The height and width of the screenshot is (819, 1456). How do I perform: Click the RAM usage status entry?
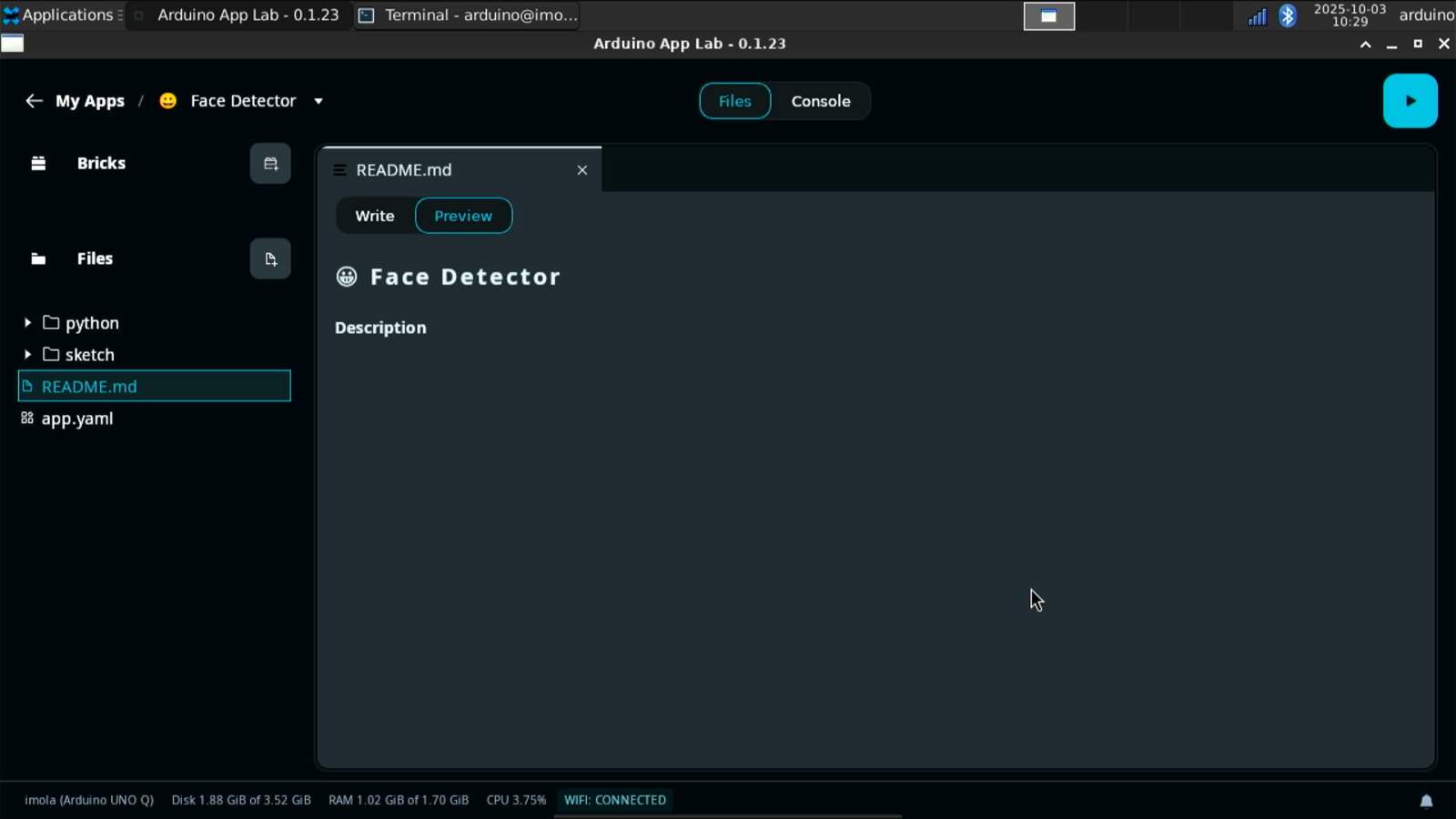click(x=399, y=800)
